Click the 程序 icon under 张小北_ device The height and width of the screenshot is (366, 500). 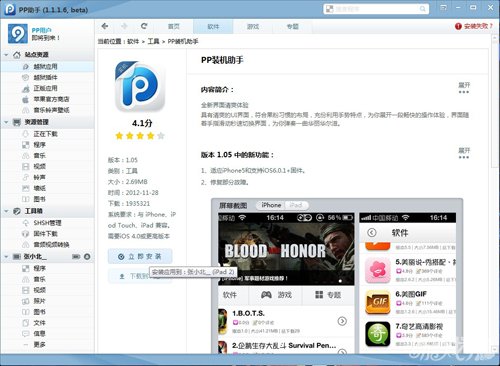[x=26, y=268]
